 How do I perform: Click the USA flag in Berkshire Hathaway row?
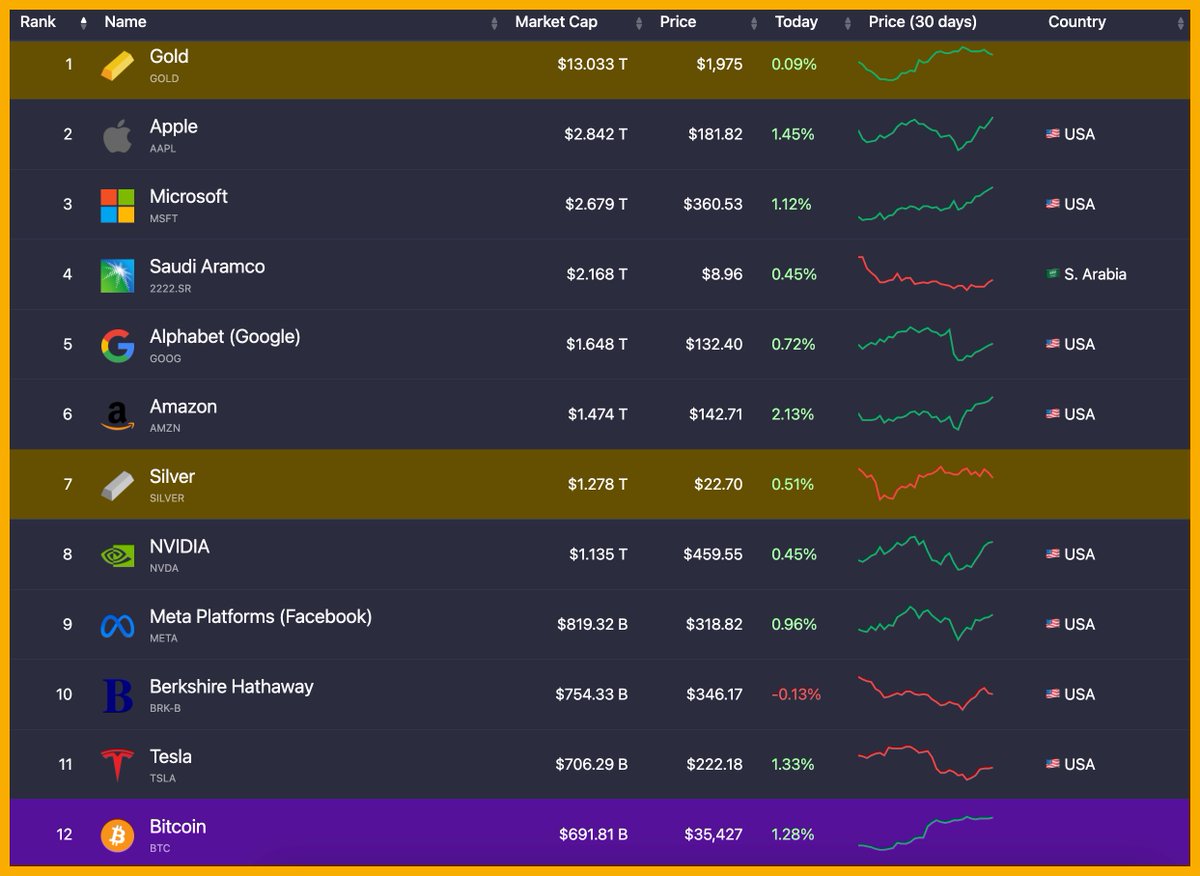(1053, 694)
